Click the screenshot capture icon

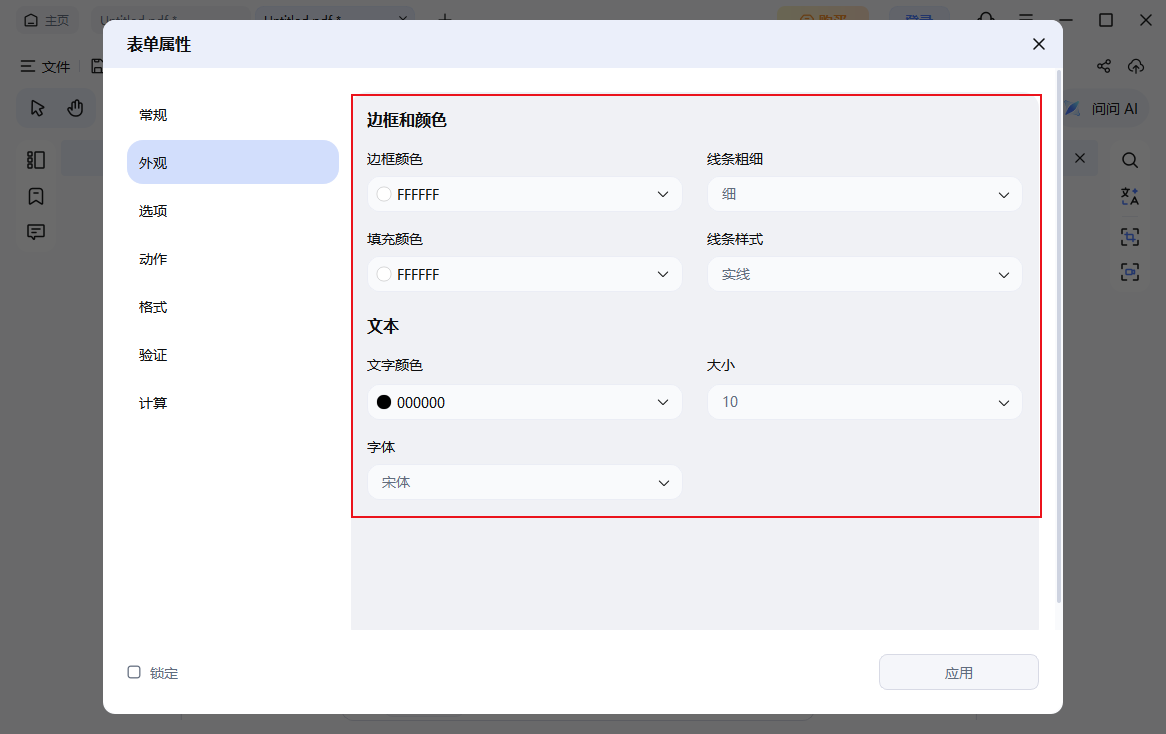pyautogui.click(x=1130, y=272)
